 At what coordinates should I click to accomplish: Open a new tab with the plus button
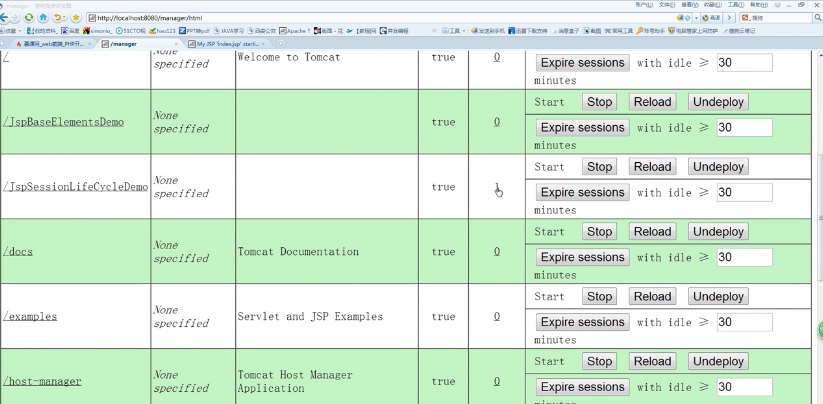[280, 44]
